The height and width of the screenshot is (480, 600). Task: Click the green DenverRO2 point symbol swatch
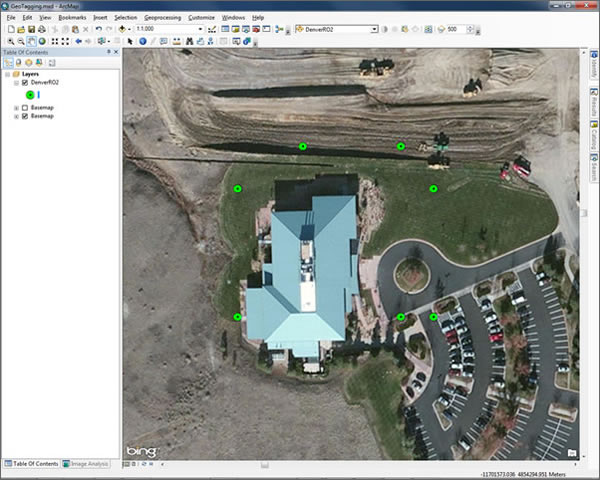pos(30,94)
